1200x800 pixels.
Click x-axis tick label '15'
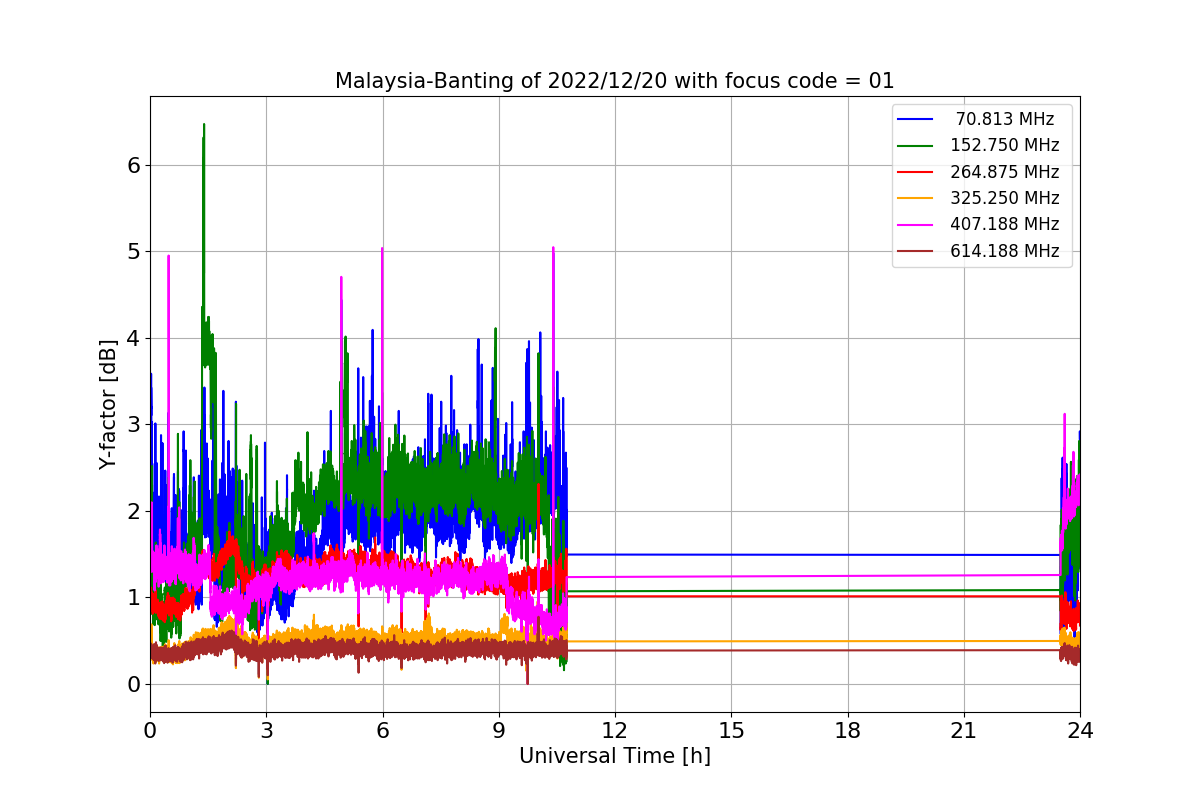pos(731,731)
